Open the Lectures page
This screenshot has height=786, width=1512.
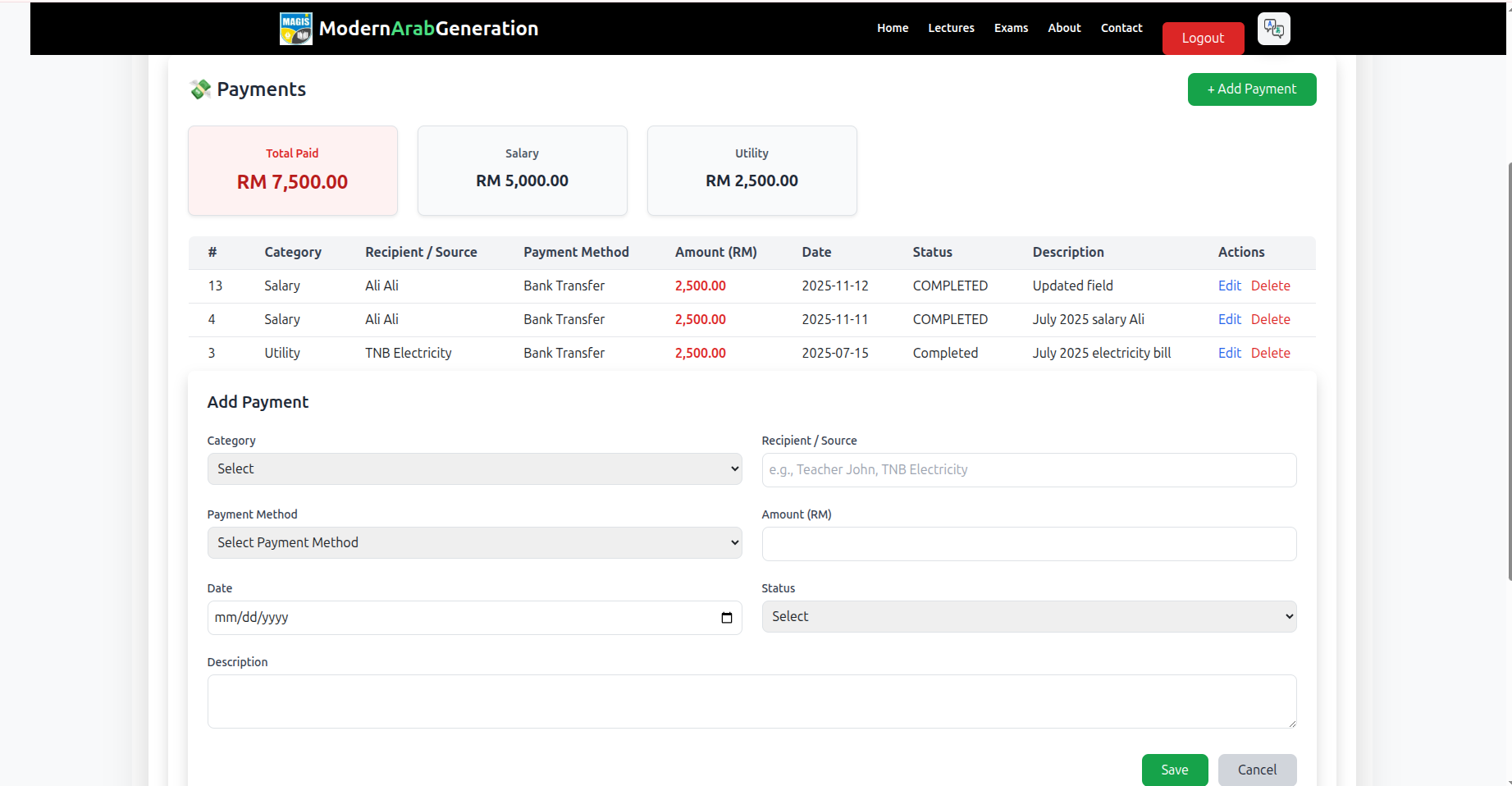click(951, 28)
